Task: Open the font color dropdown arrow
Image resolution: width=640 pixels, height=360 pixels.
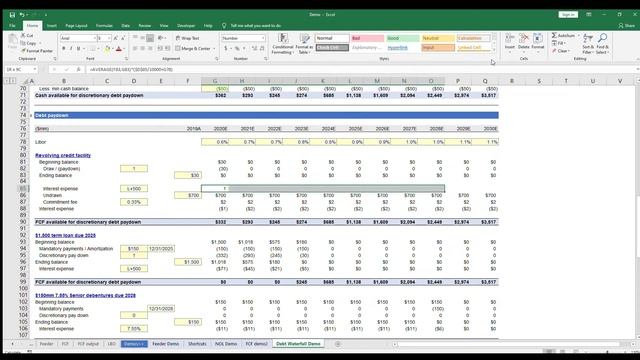Action: [x=124, y=49]
